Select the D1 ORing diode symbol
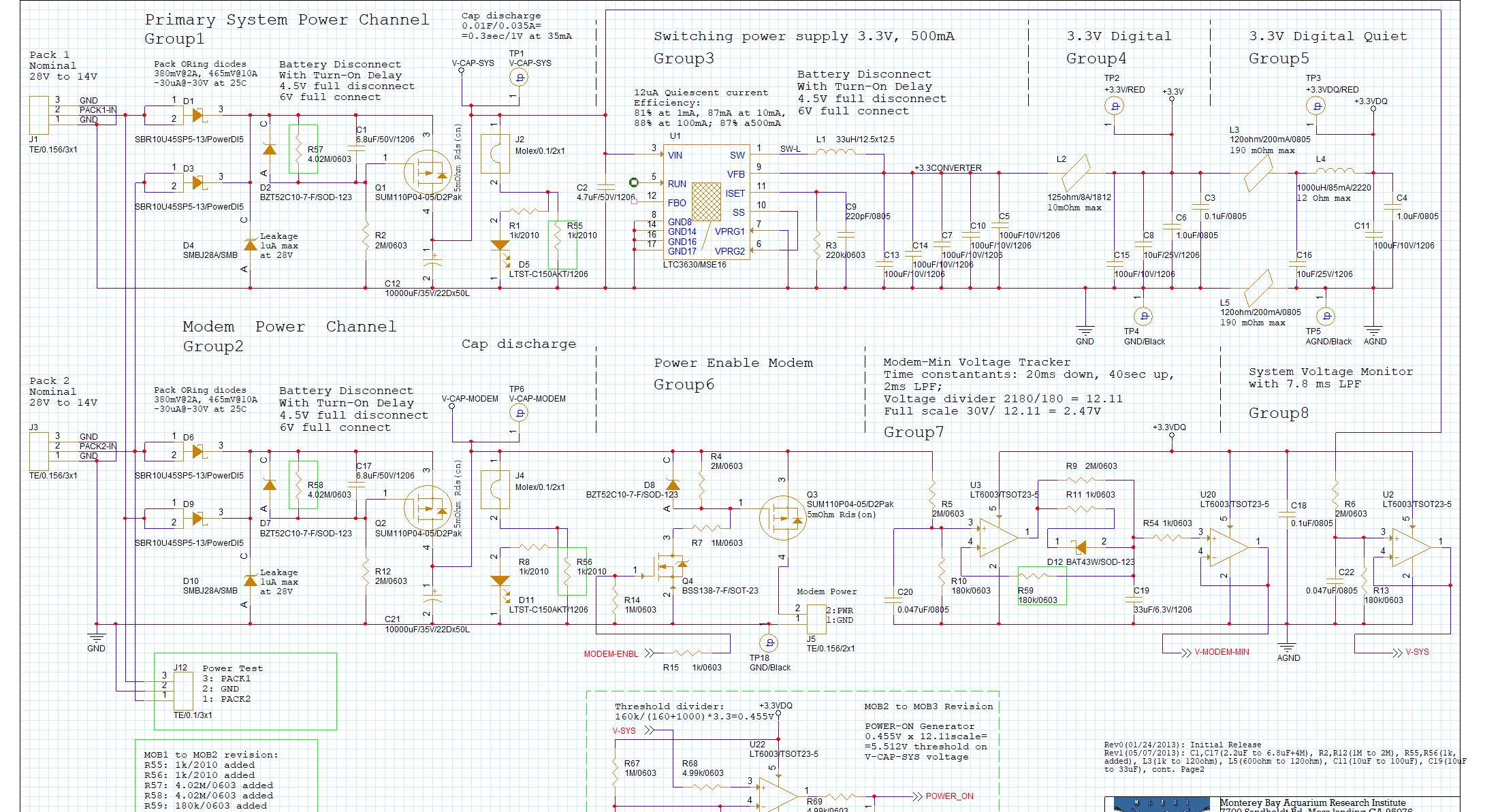 pyautogui.click(x=198, y=115)
